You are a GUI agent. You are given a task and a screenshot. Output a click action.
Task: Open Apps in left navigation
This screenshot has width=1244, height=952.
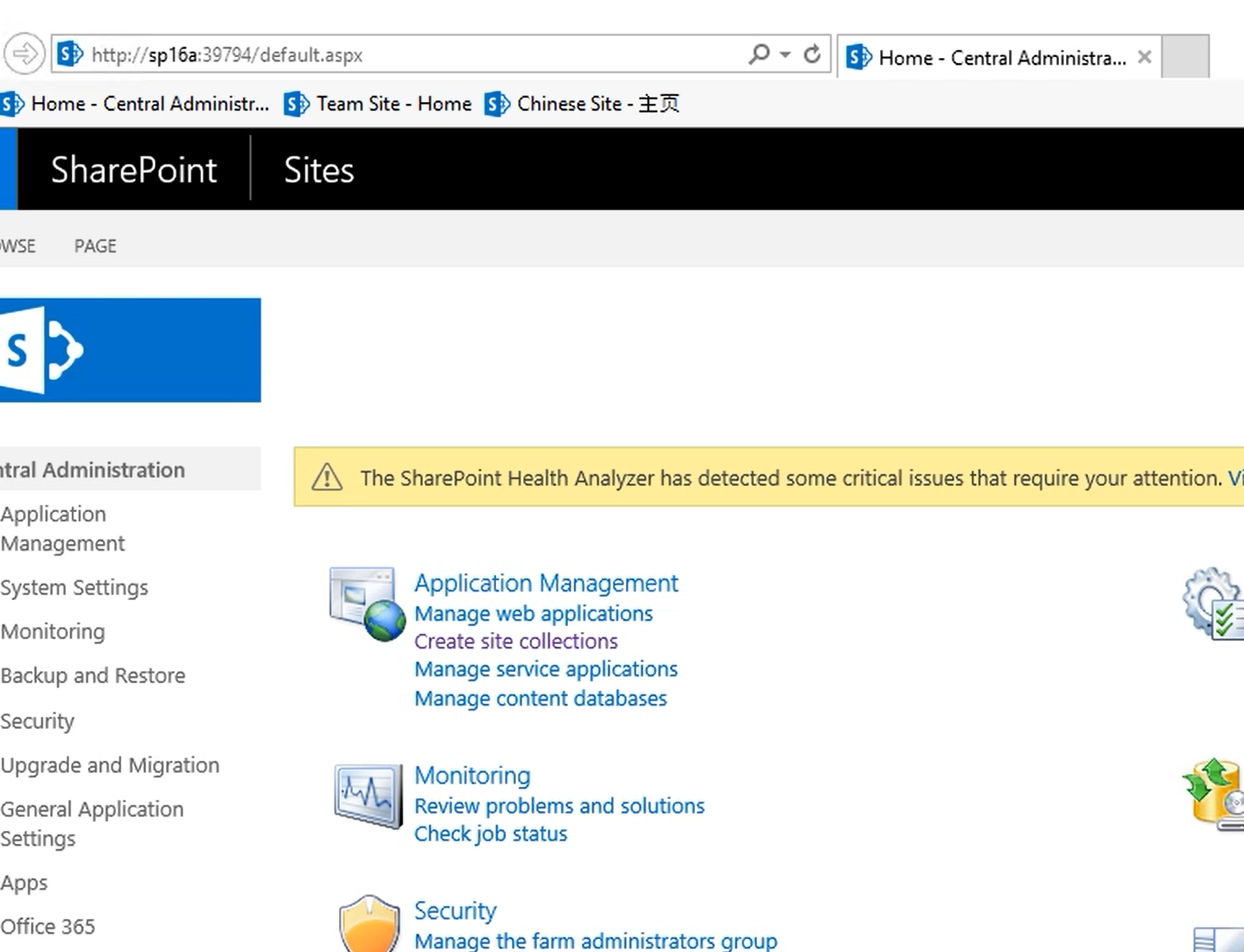point(24,883)
